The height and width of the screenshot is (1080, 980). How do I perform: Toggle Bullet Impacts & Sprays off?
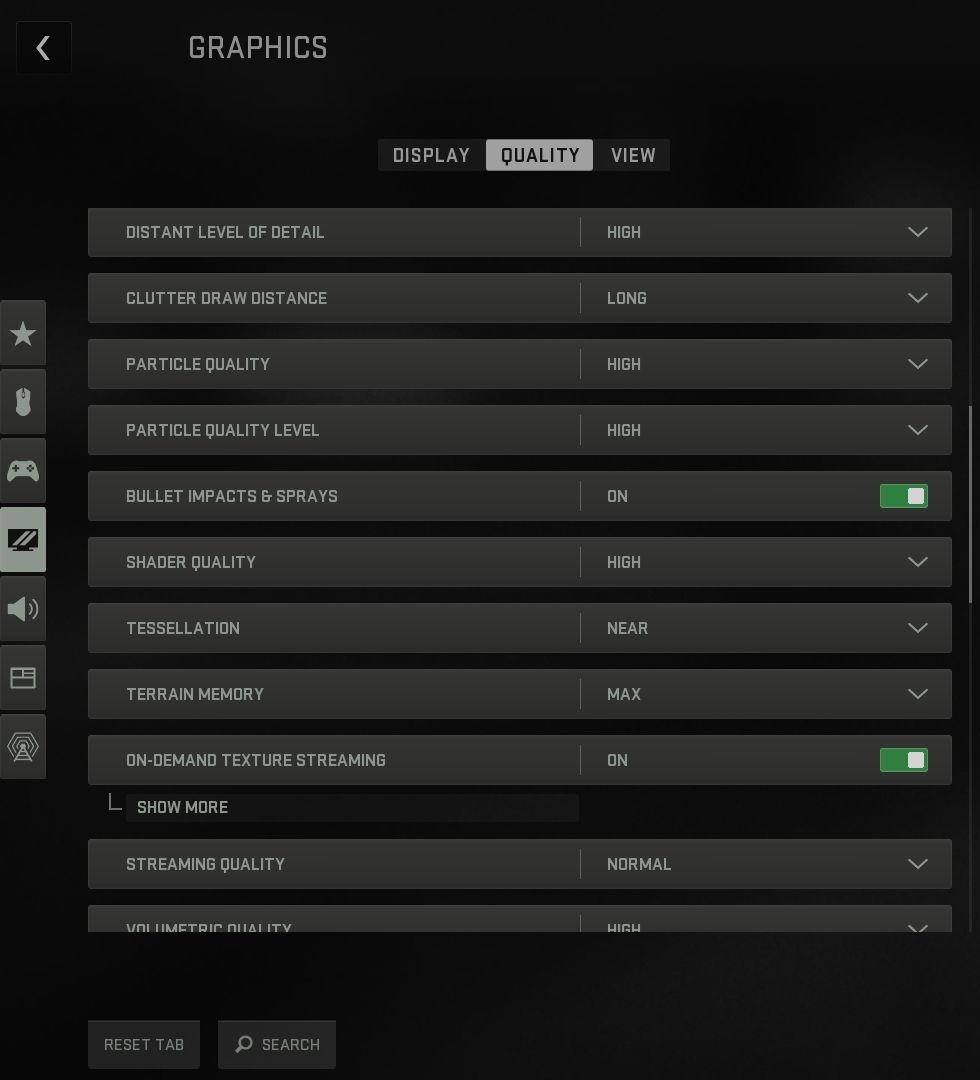point(903,496)
